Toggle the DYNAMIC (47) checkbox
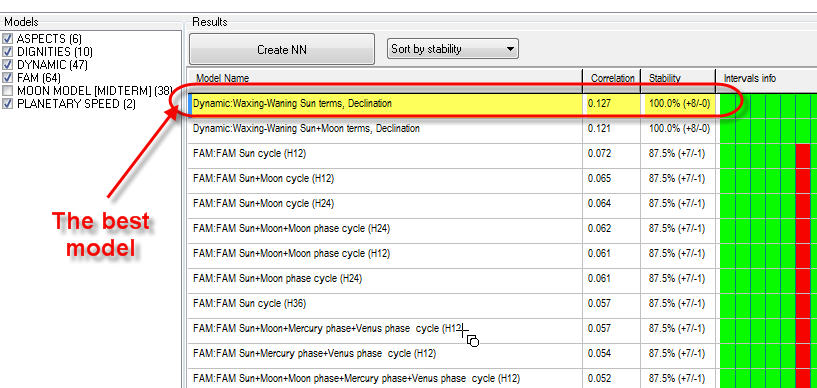Image resolution: width=817 pixels, height=388 pixels. click(7, 65)
